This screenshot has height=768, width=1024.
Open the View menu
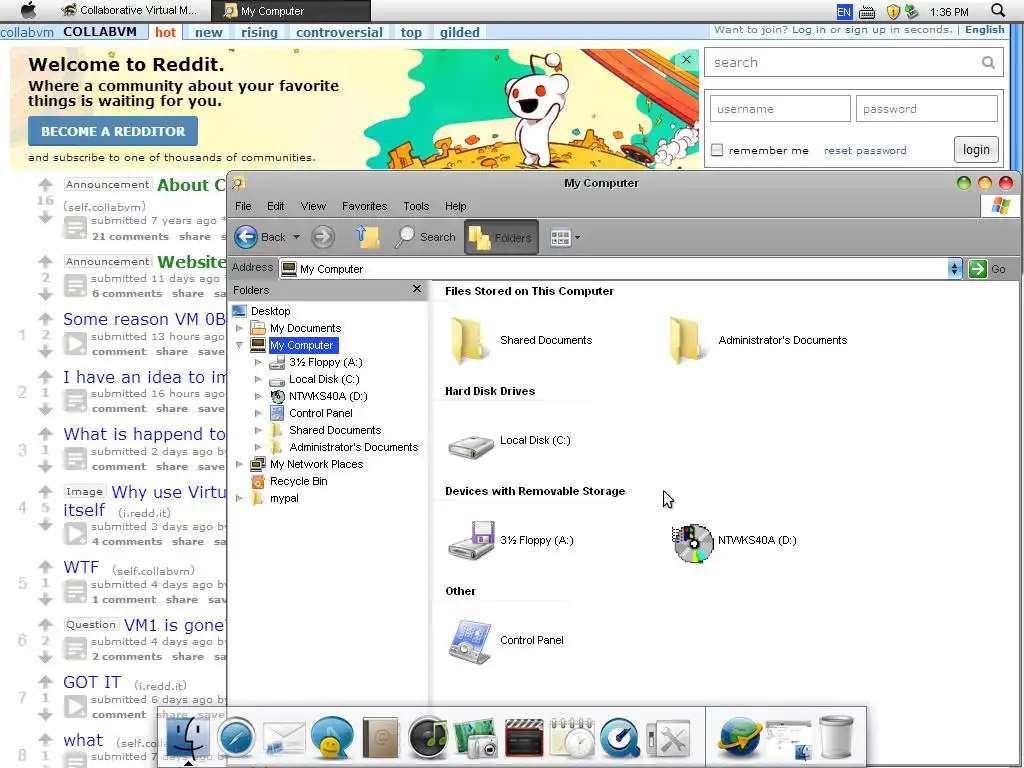tap(313, 206)
